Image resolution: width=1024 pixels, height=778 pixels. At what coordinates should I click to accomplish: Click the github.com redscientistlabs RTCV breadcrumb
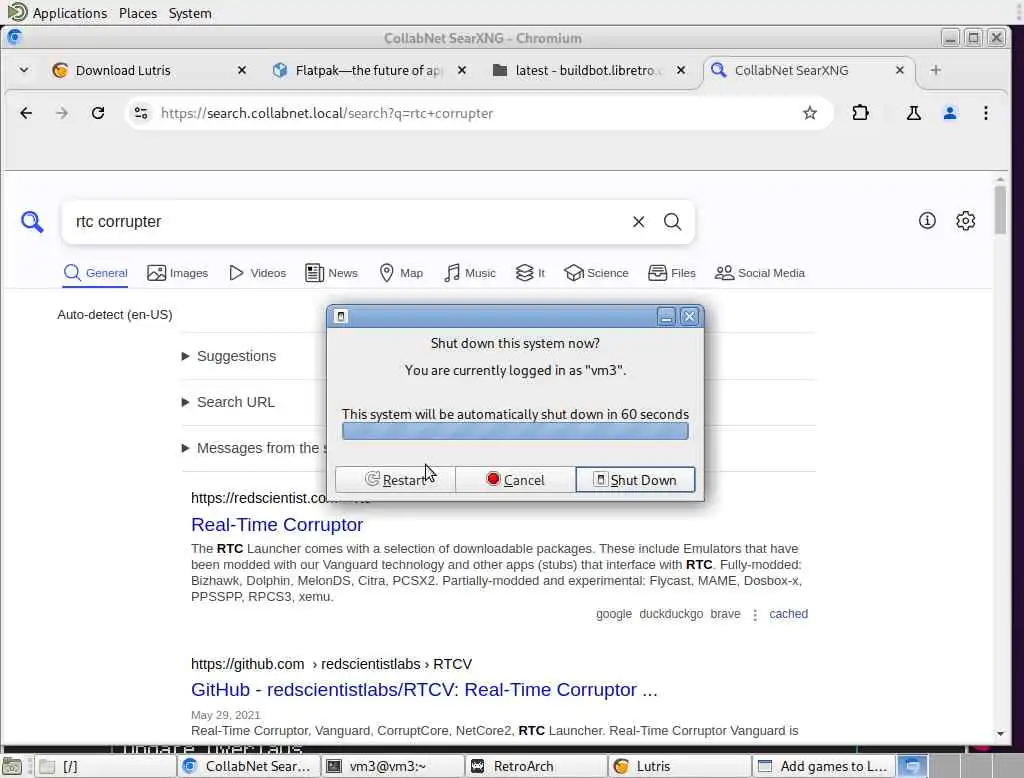coord(331,664)
